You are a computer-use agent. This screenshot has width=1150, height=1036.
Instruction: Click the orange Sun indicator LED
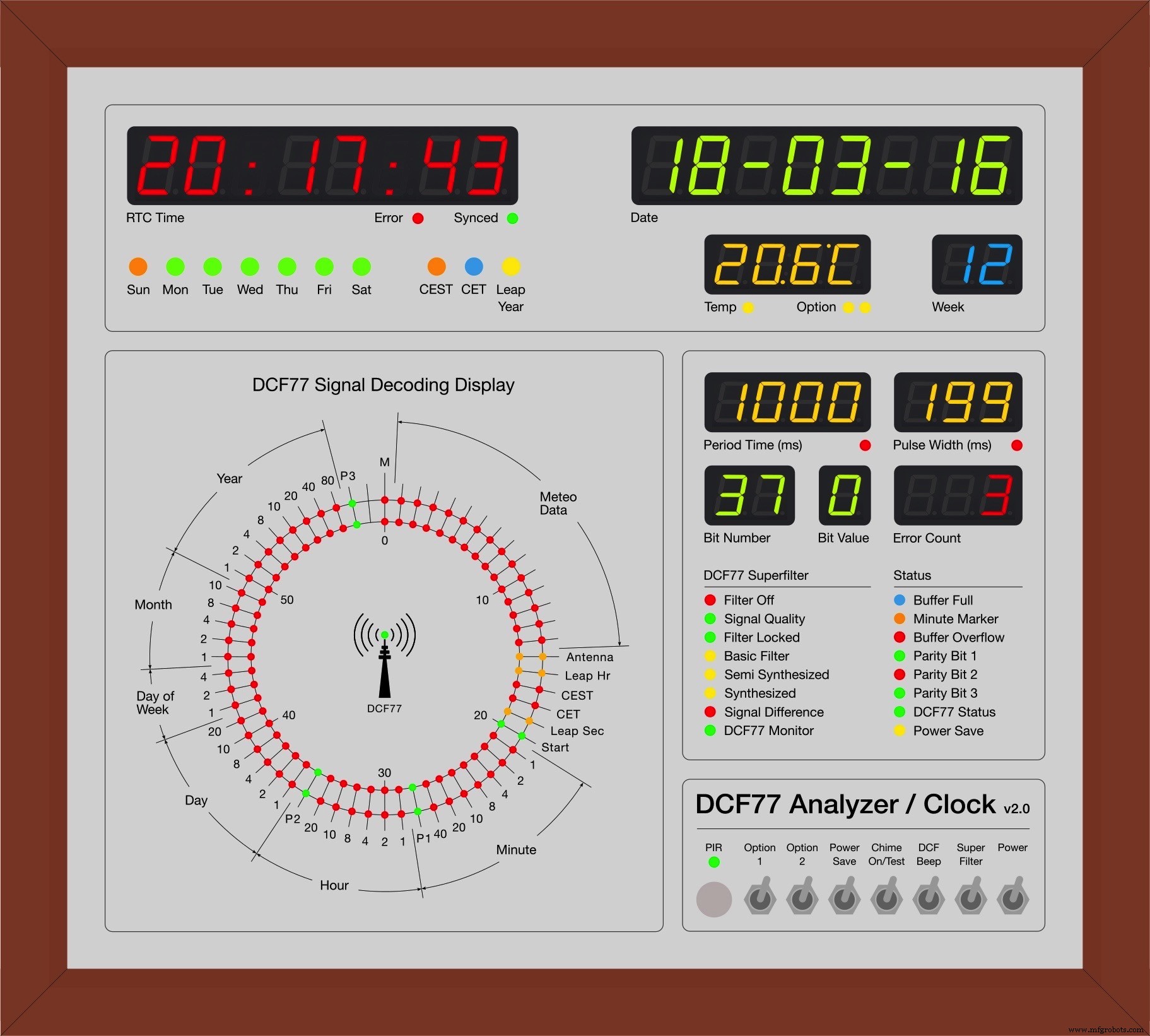click(138, 266)
